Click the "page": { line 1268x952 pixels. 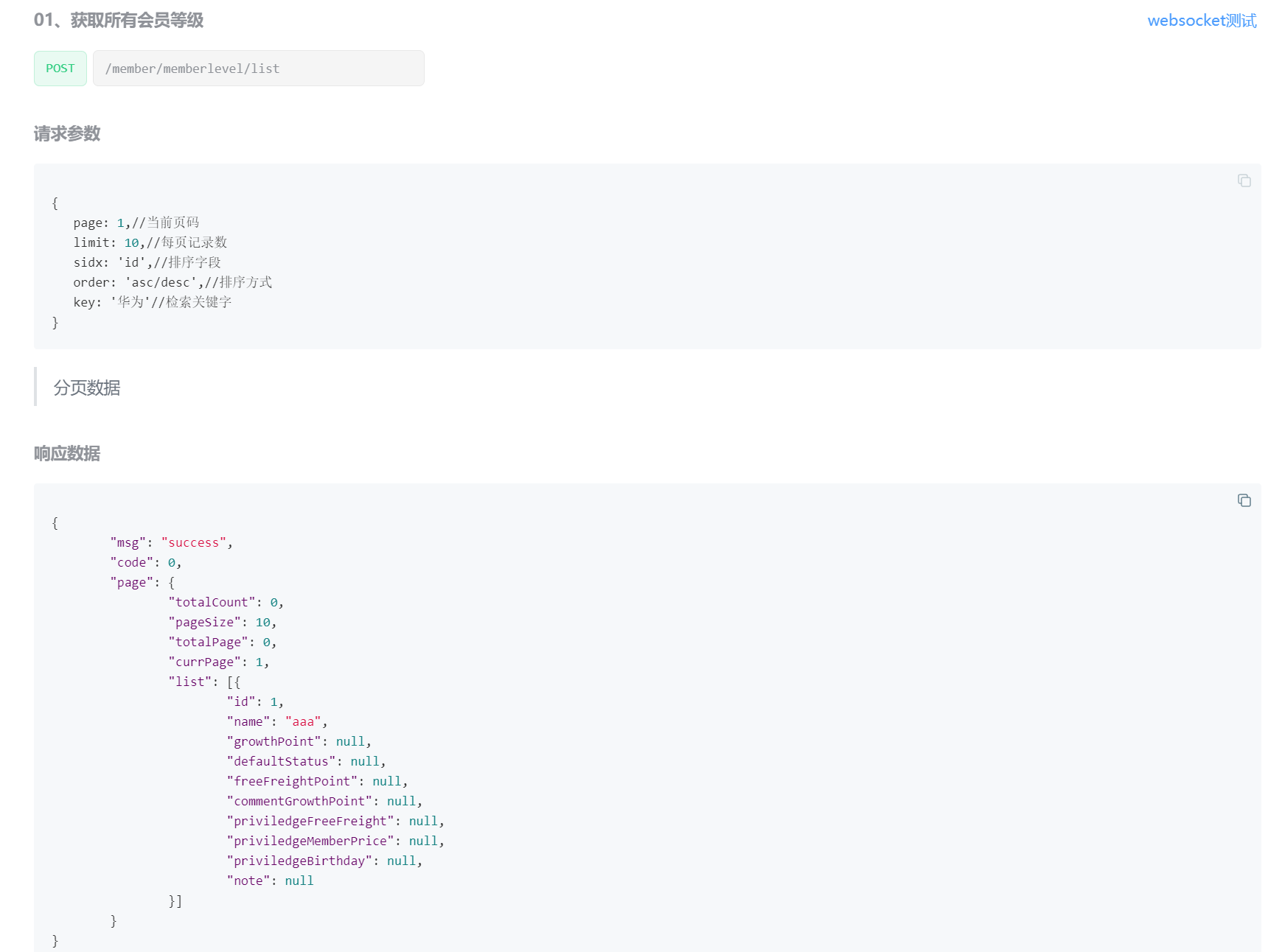tap(142, 582)
